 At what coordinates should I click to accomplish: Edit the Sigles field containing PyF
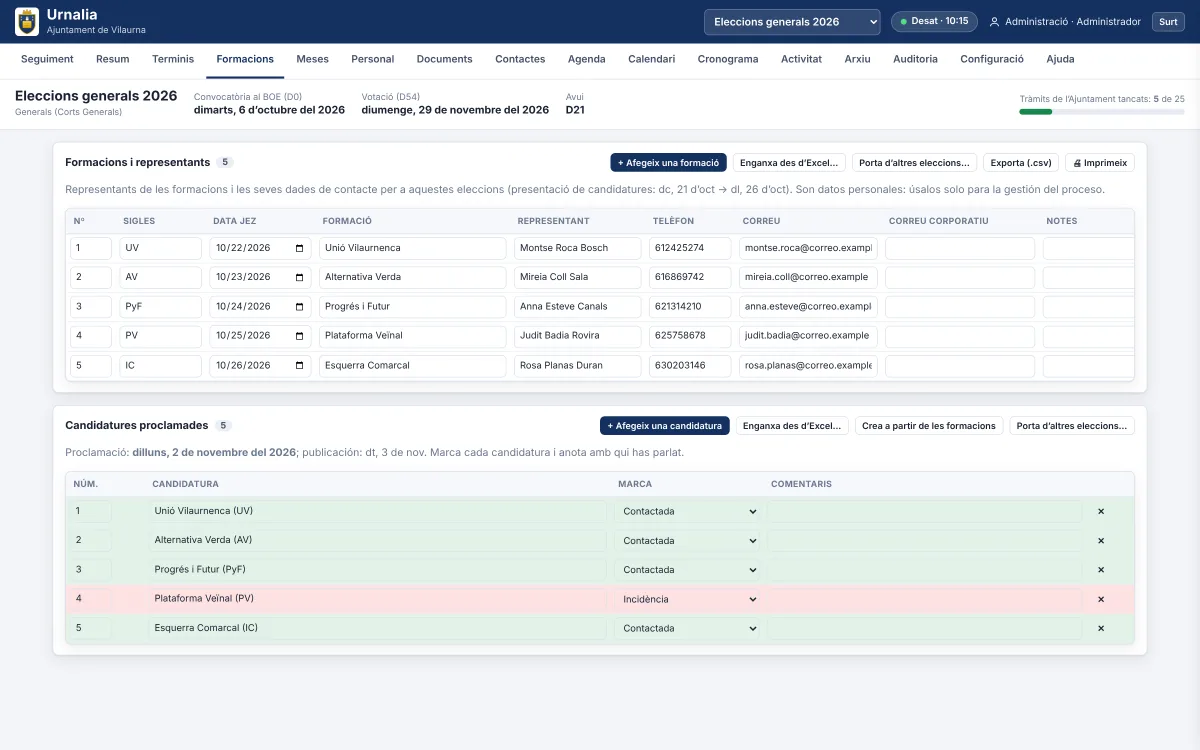[160, 307]
